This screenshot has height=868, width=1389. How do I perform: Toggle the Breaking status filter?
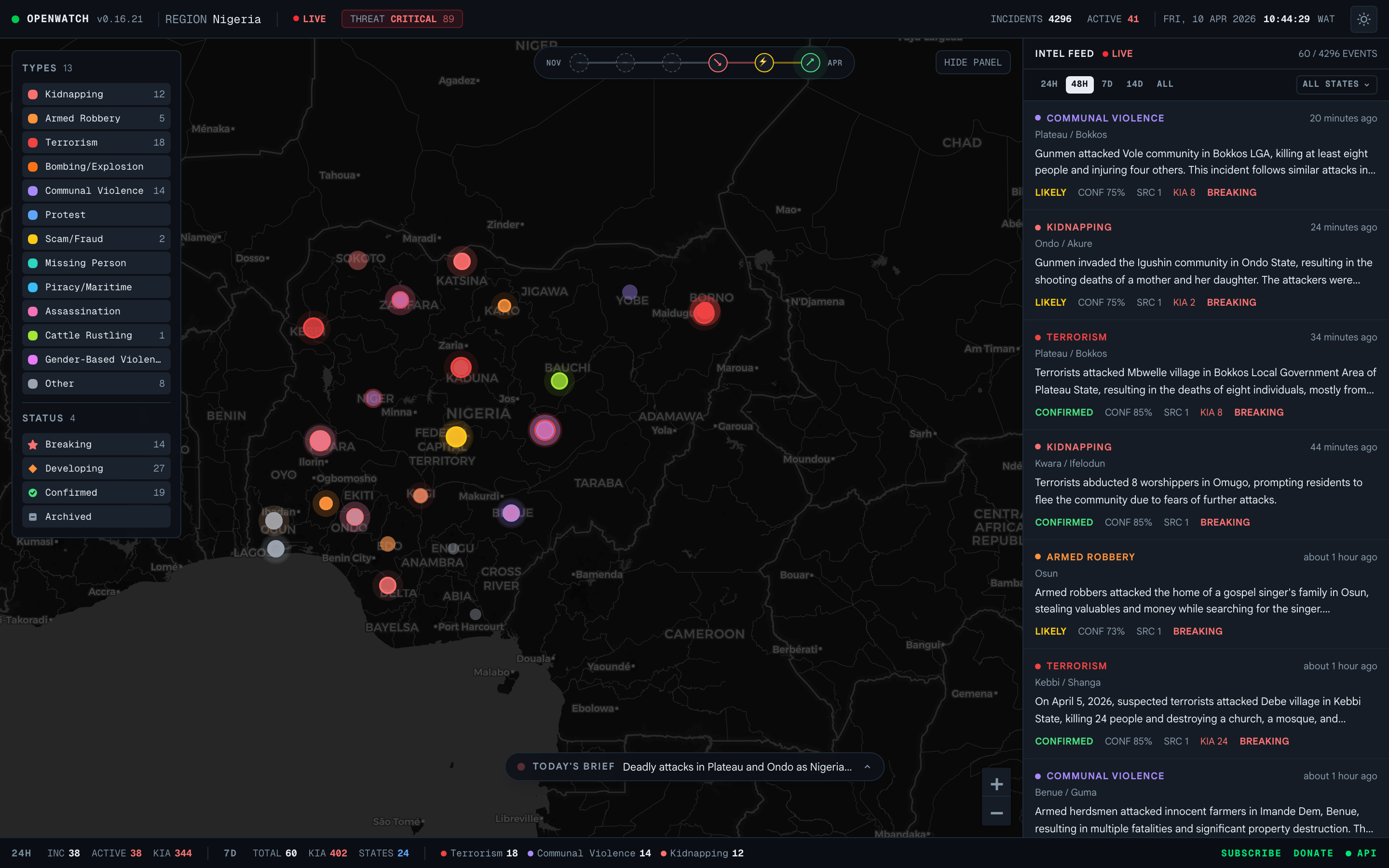coord(96,444)
